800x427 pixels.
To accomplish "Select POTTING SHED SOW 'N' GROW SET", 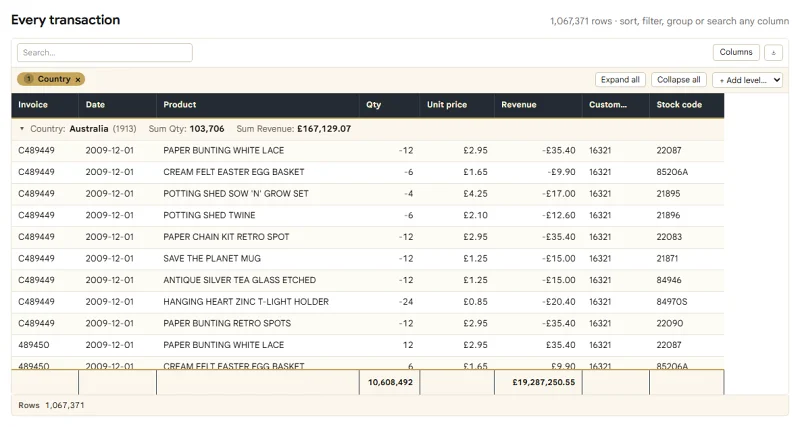I will tap(367, 194).
